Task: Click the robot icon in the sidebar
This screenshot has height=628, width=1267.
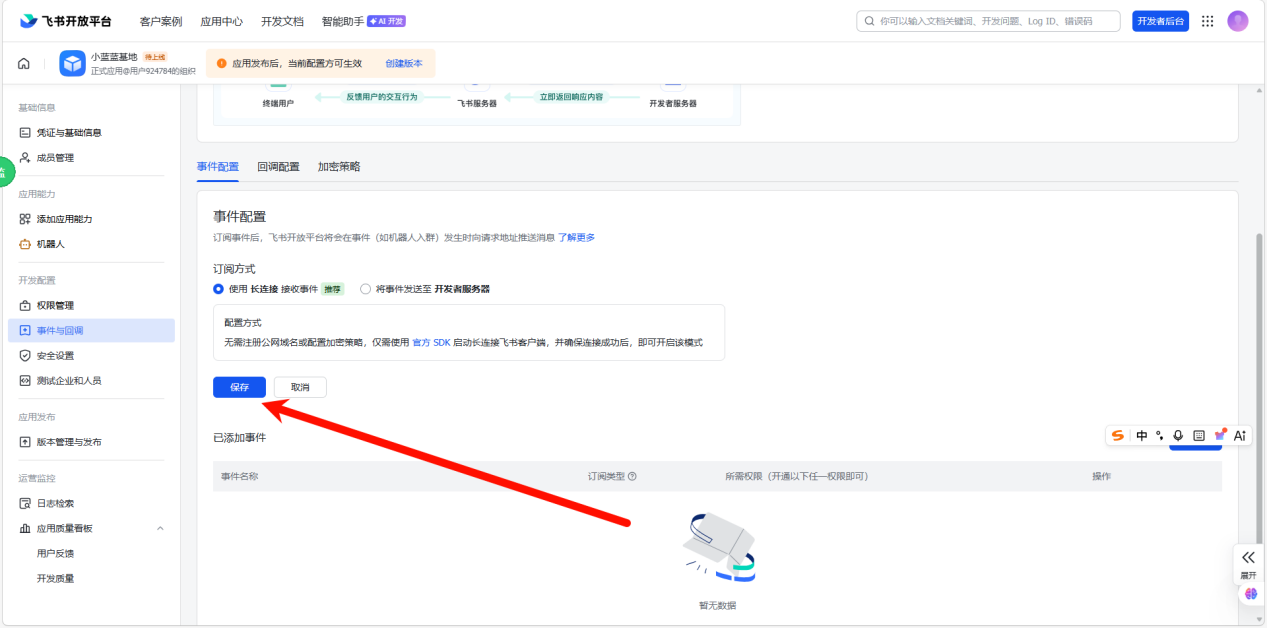Action: (25, 244)
